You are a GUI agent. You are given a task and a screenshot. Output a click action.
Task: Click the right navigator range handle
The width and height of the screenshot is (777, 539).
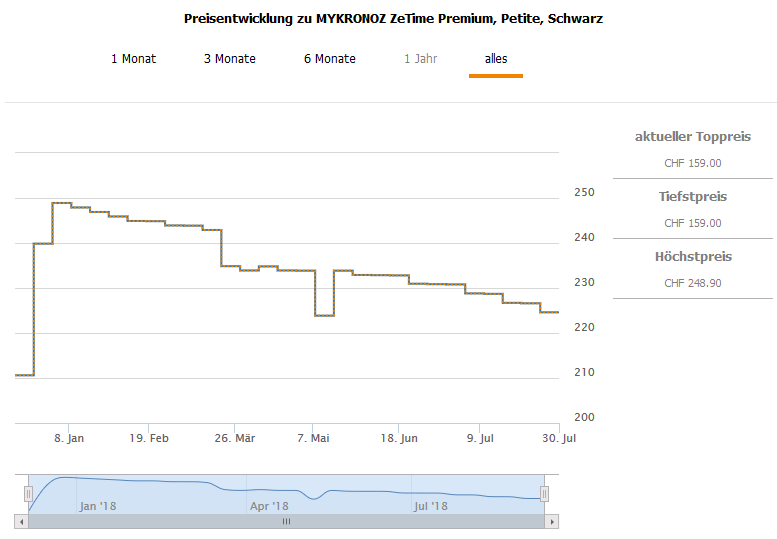point(545,493)
